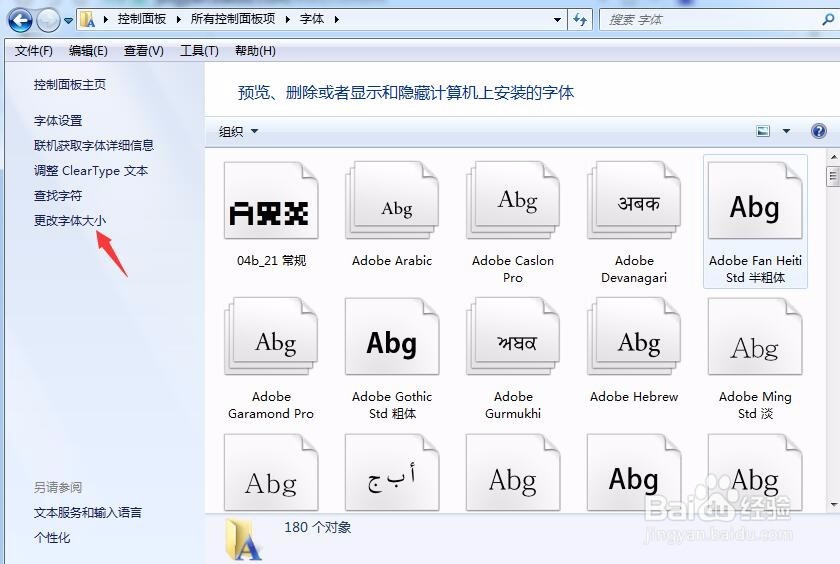
Task: Expand the arrow after 控制面板 in the path
Action: click(x=178, y=19)
